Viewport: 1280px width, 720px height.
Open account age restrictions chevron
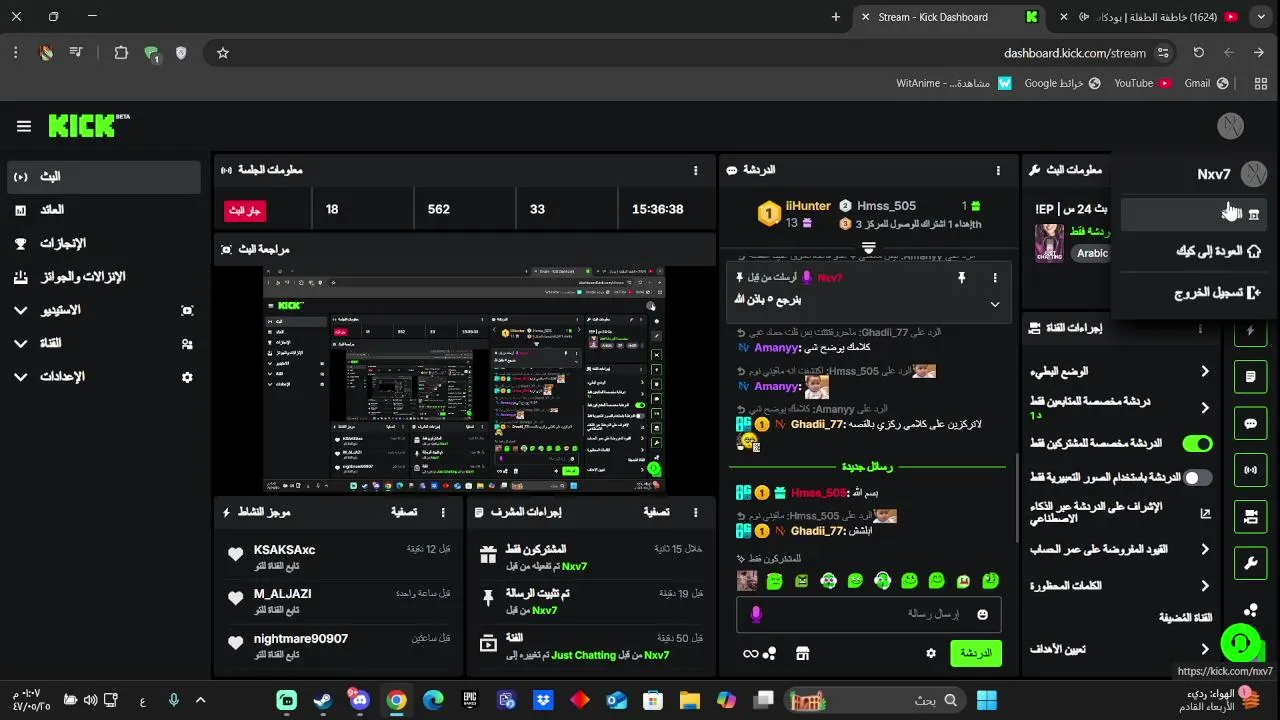1204,549
